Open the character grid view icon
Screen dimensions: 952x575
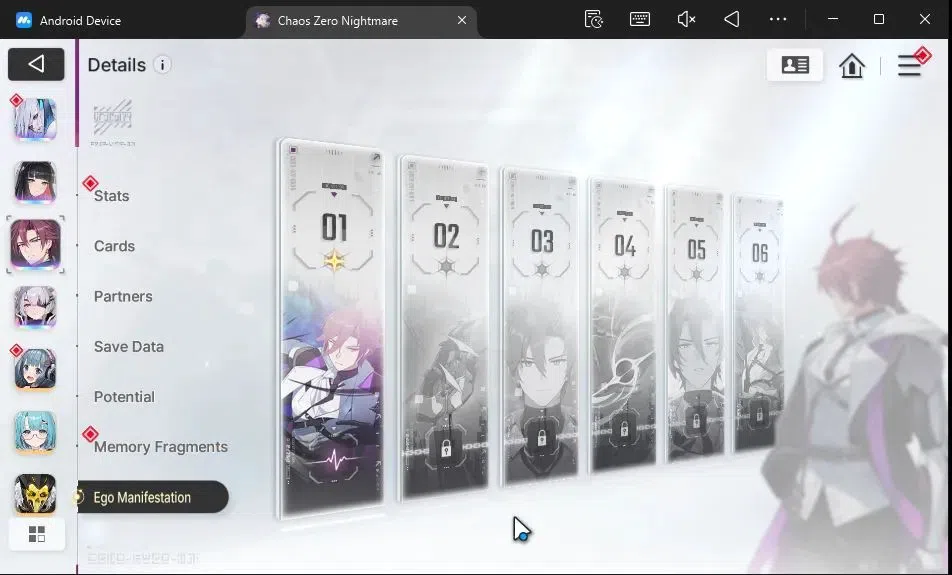point(36,534)
